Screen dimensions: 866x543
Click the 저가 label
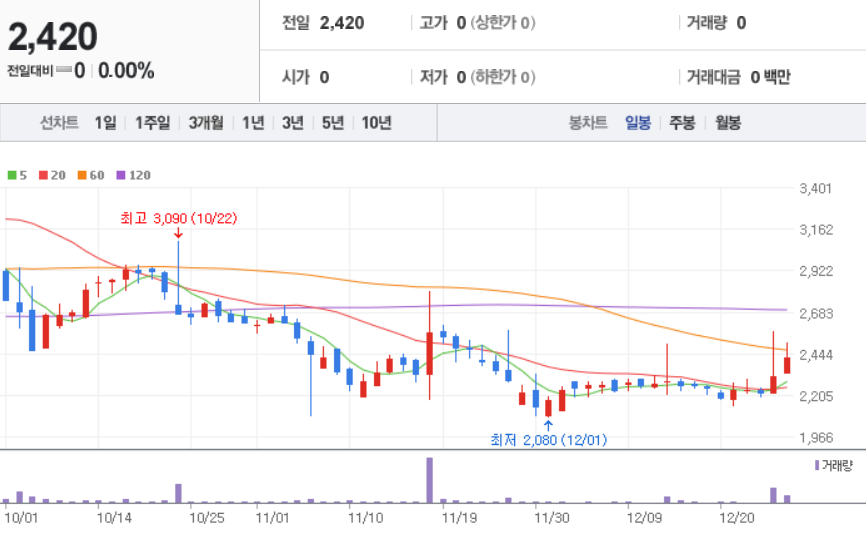[434, 77]
